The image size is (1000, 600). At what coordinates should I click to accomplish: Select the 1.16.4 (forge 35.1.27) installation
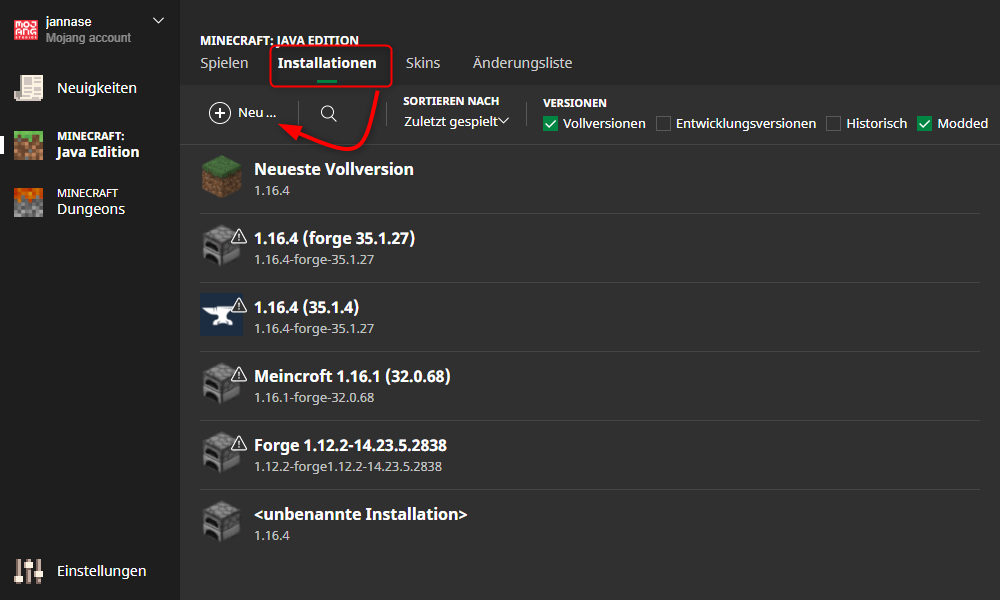[590, 248]
